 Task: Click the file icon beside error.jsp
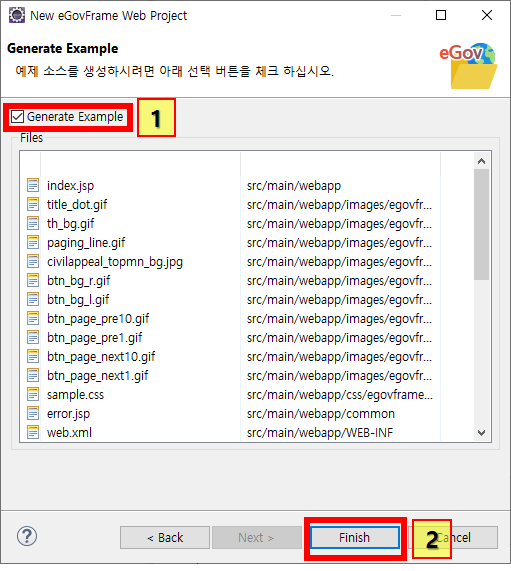pos(33,413)
